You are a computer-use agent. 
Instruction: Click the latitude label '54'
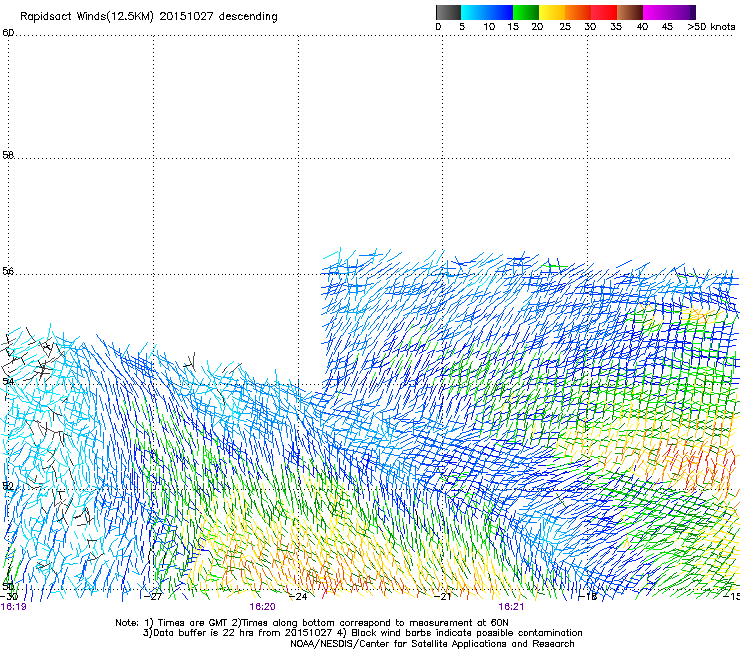coord(8,381)
